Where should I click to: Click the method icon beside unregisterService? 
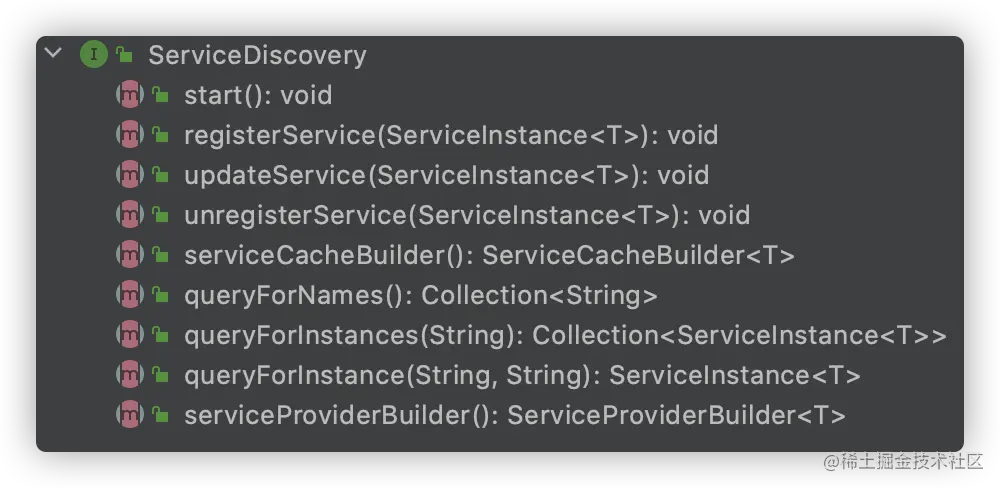[x=130, y=215]
